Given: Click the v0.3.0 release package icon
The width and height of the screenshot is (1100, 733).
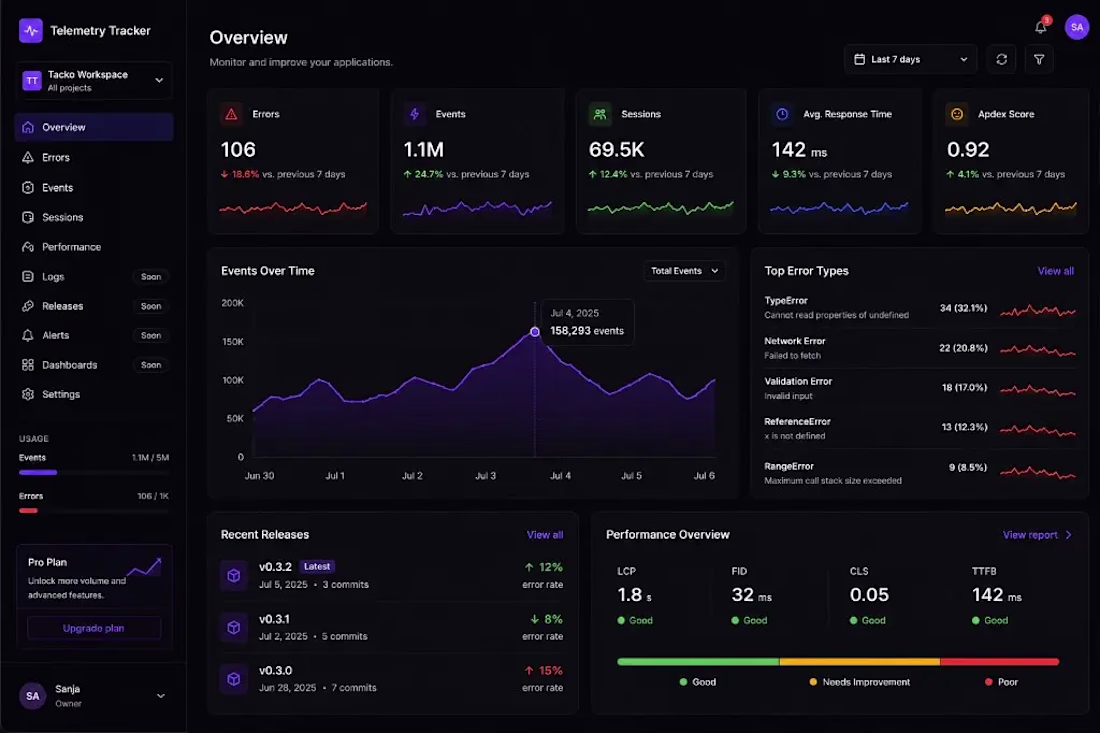Looking at the screenshot, I should click(x=234, y=679).
